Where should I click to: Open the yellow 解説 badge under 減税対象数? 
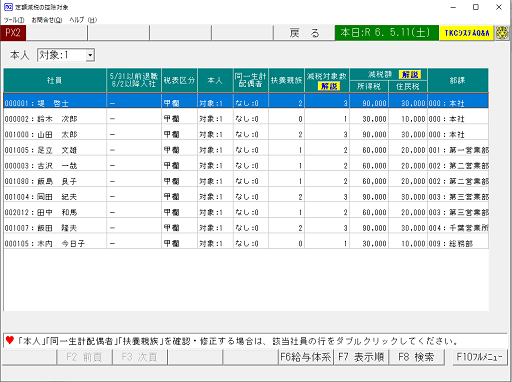click(x=328, y=86)
